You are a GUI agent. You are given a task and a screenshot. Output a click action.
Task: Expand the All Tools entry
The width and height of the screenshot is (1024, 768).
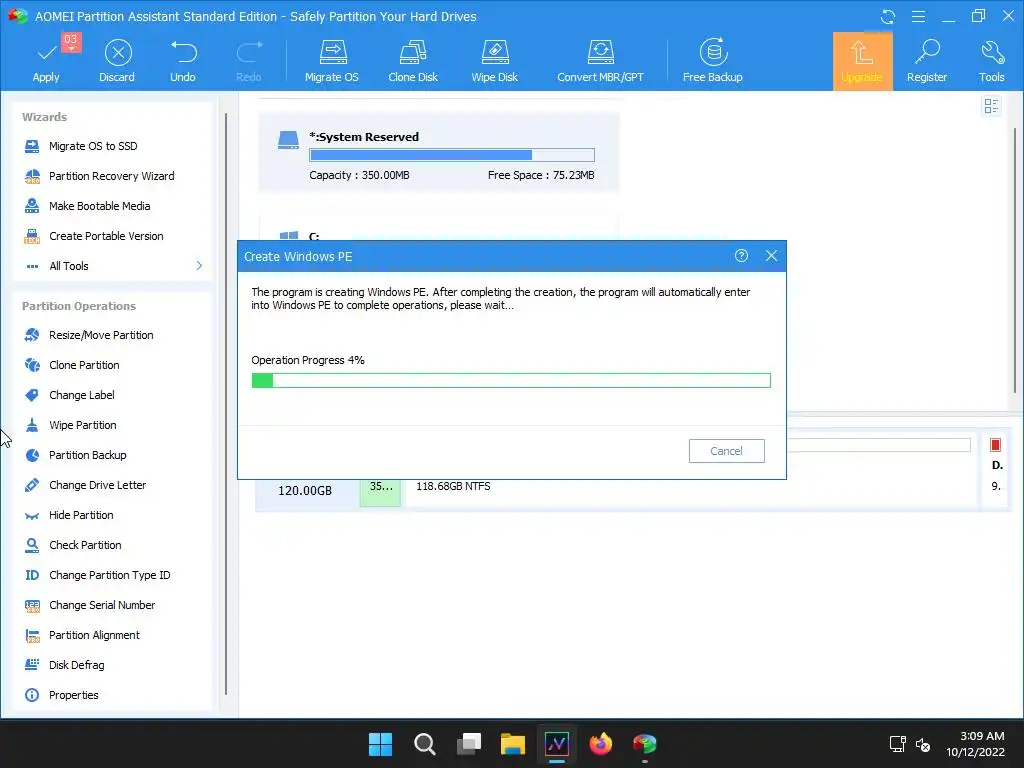[112, 266]
